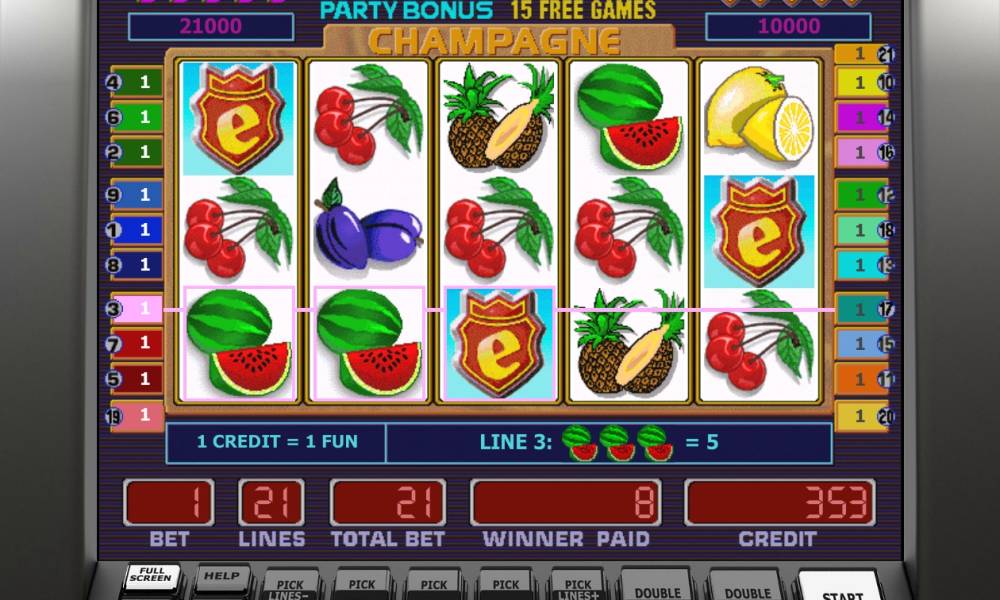The height and width of the screenshot is (600, 1000).
Task: Click the lemon symbol on the fifth reel
Action: (759, 115)
